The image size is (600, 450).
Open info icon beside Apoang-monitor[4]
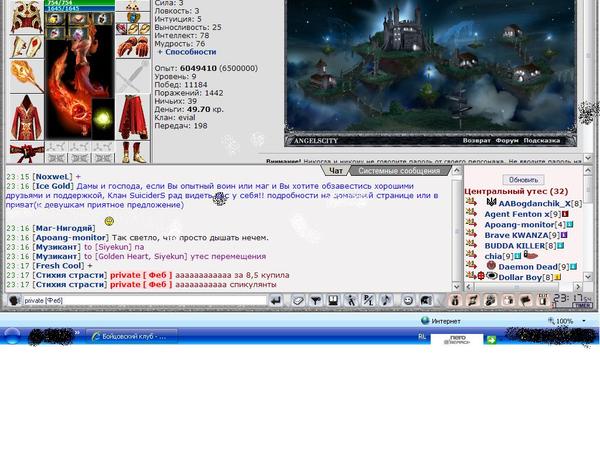click(570, 225)
